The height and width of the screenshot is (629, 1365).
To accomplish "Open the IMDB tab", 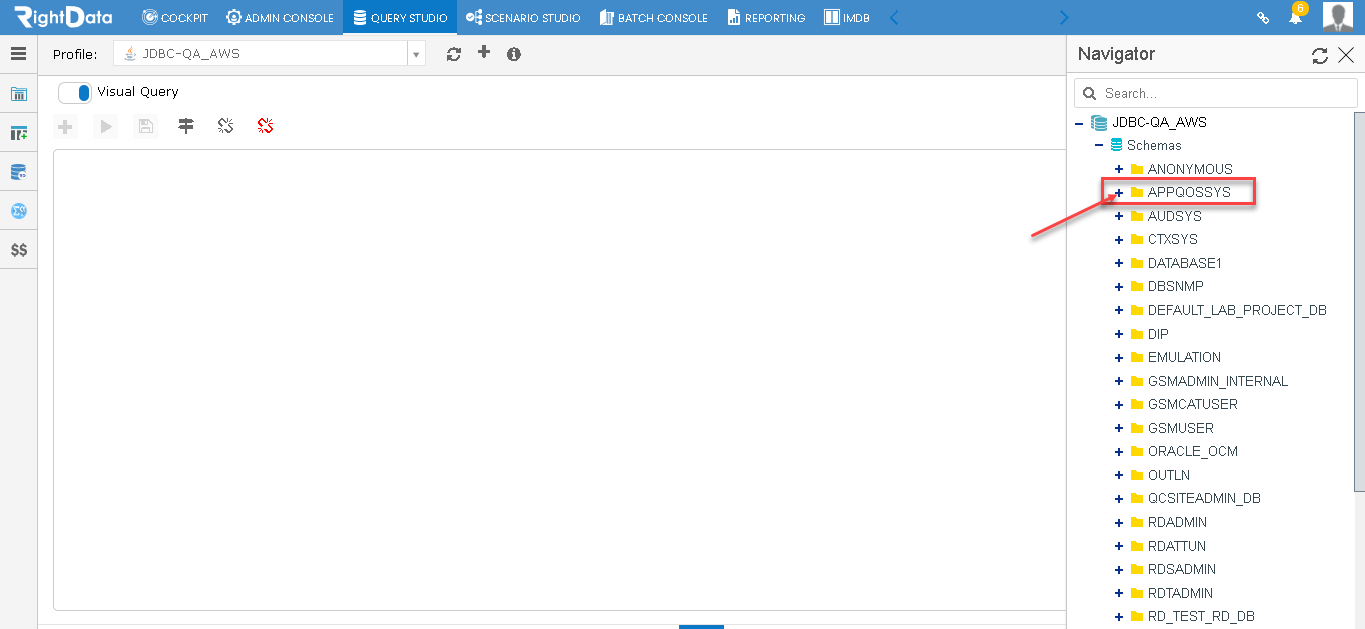I will pos(846,17).
